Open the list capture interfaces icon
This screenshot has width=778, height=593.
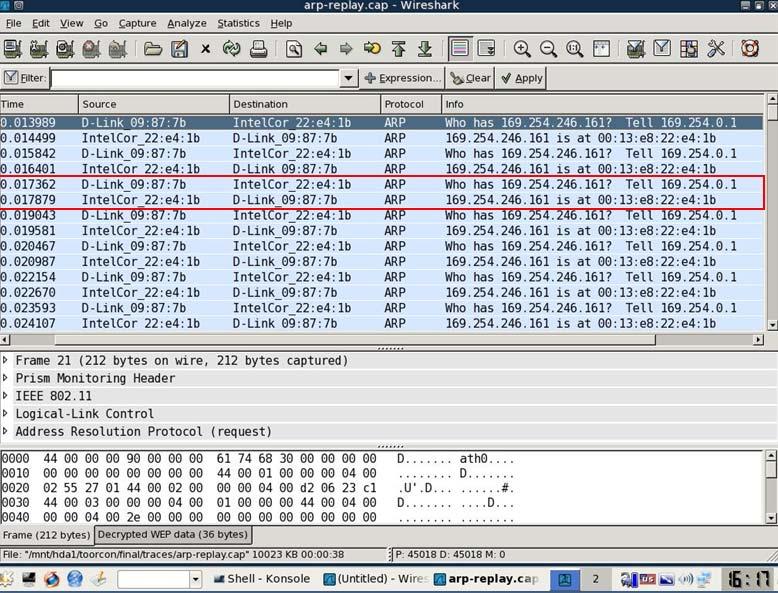(12, 49)
